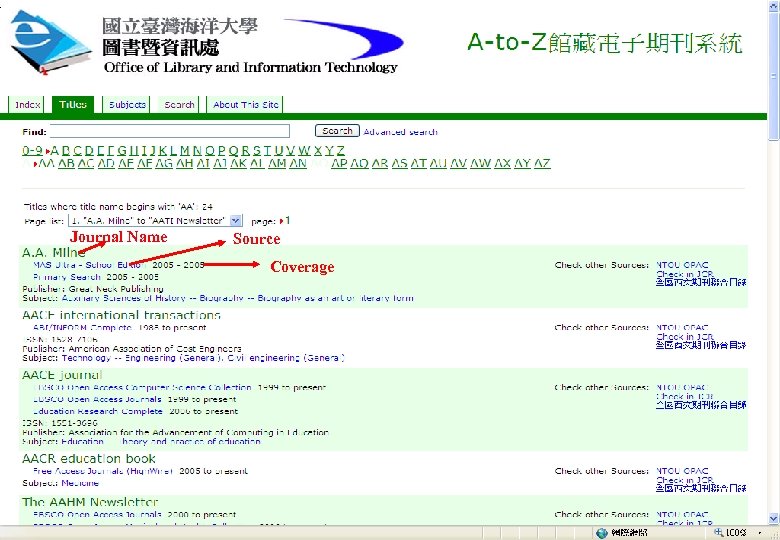780x540 pixels.
Task: Click into the Find text field
Action: point(170,131)
